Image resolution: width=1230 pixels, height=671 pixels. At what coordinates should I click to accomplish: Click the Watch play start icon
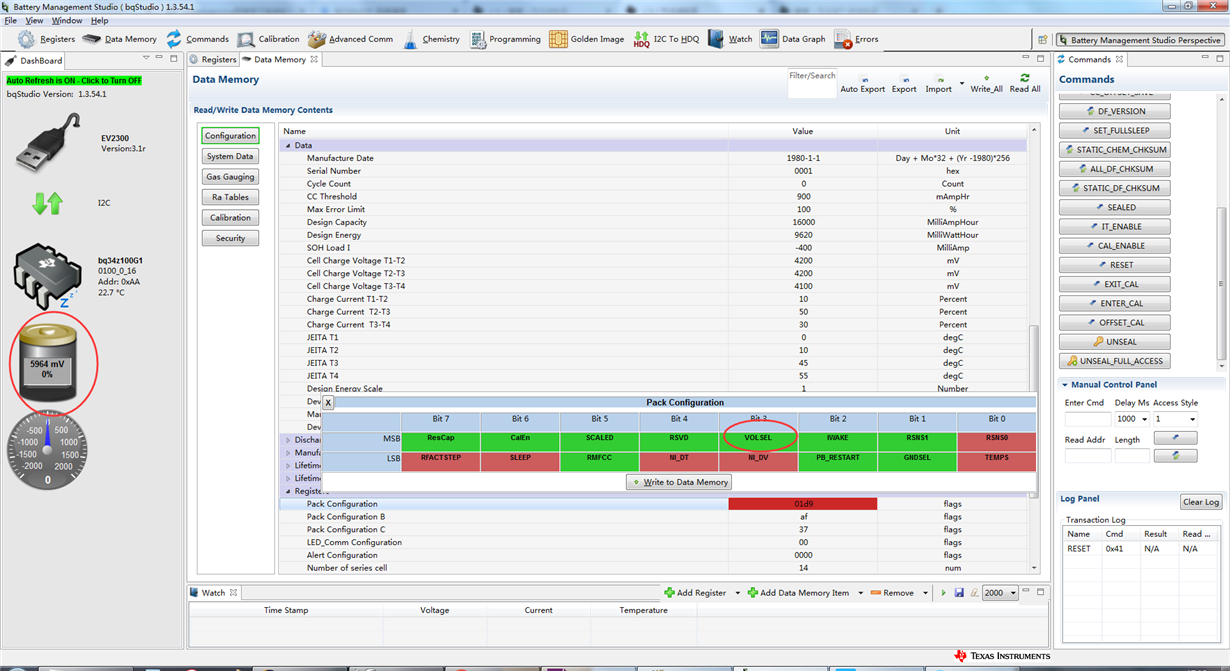pos(943,593)
